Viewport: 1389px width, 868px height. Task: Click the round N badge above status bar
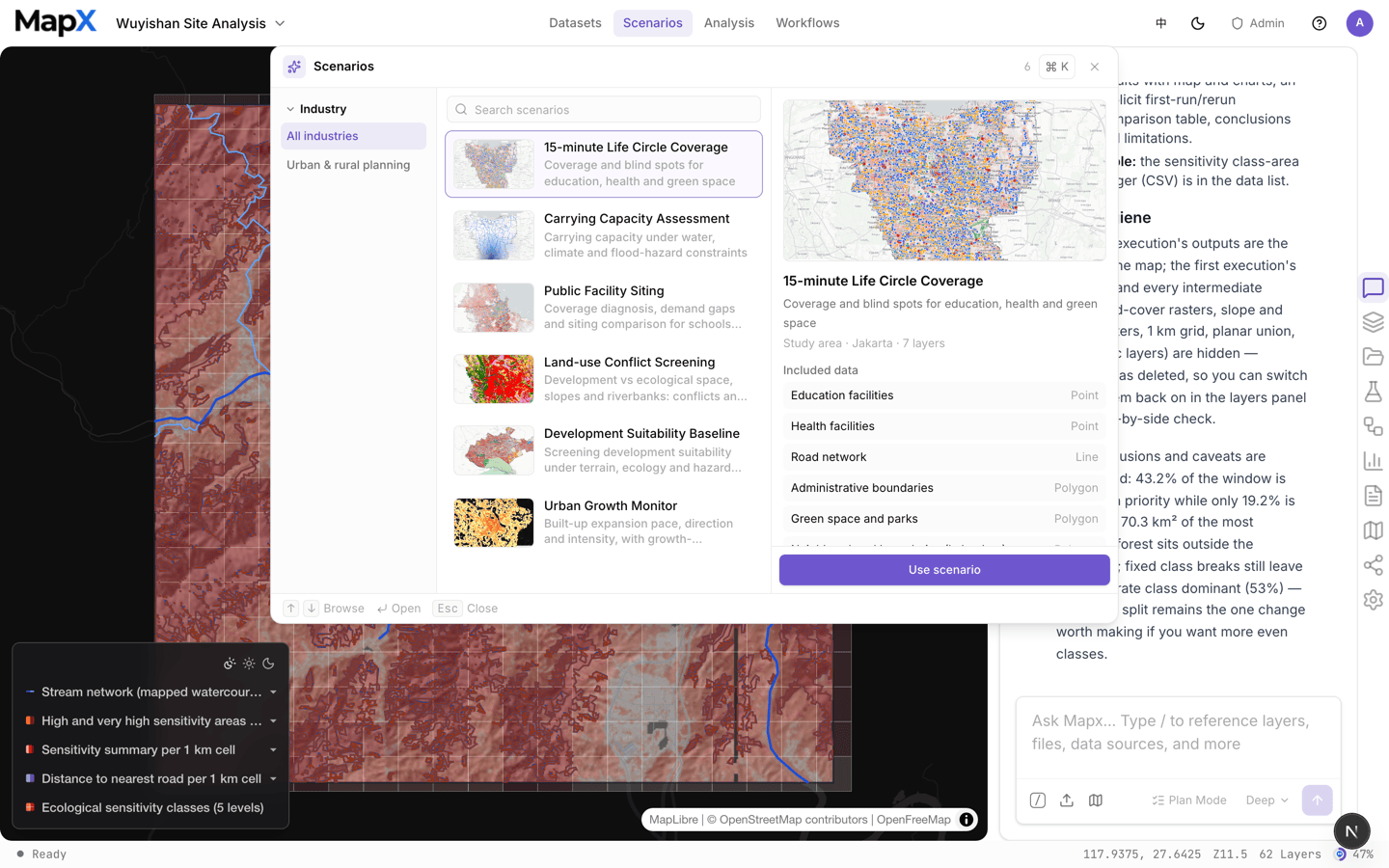click(1351, 831)
